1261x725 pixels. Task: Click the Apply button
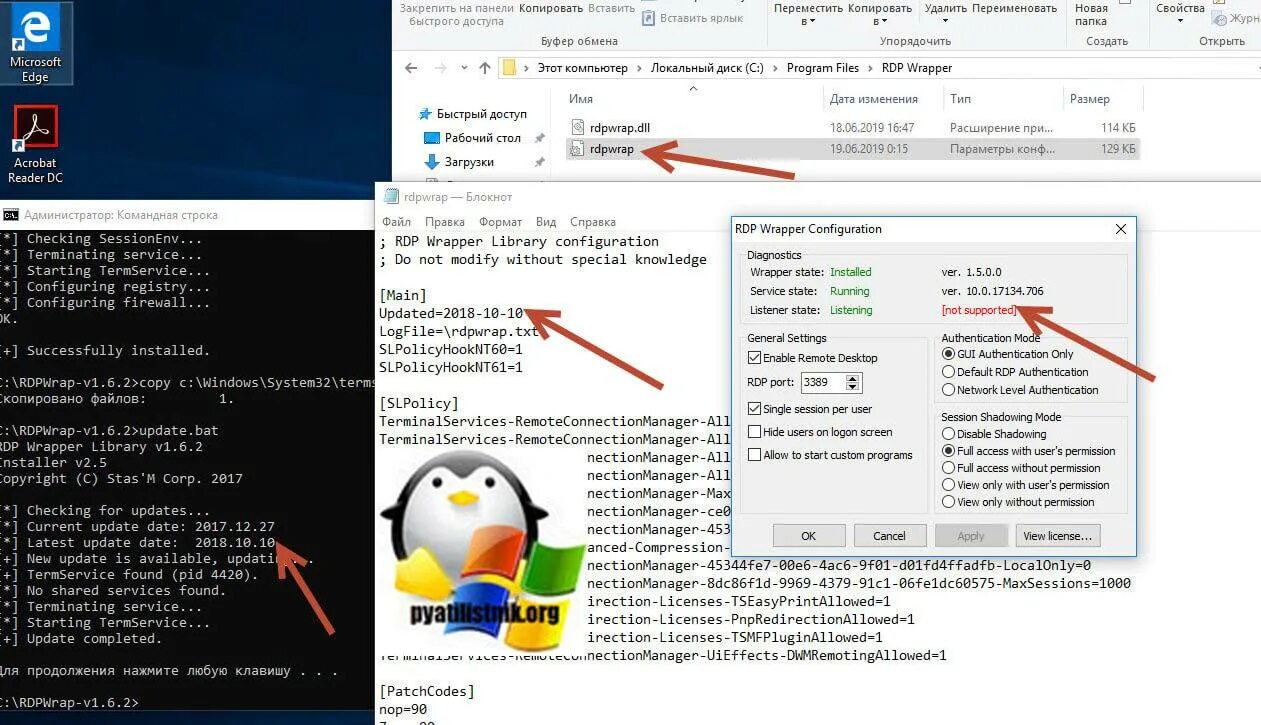(x=970, y=536)
